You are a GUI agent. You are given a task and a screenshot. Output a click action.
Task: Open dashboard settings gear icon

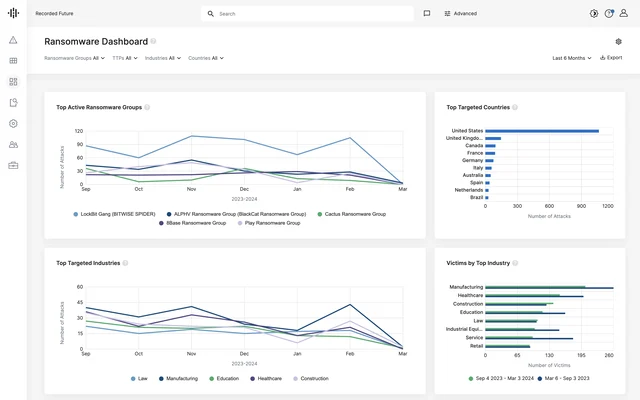click(x=618, y=41)
